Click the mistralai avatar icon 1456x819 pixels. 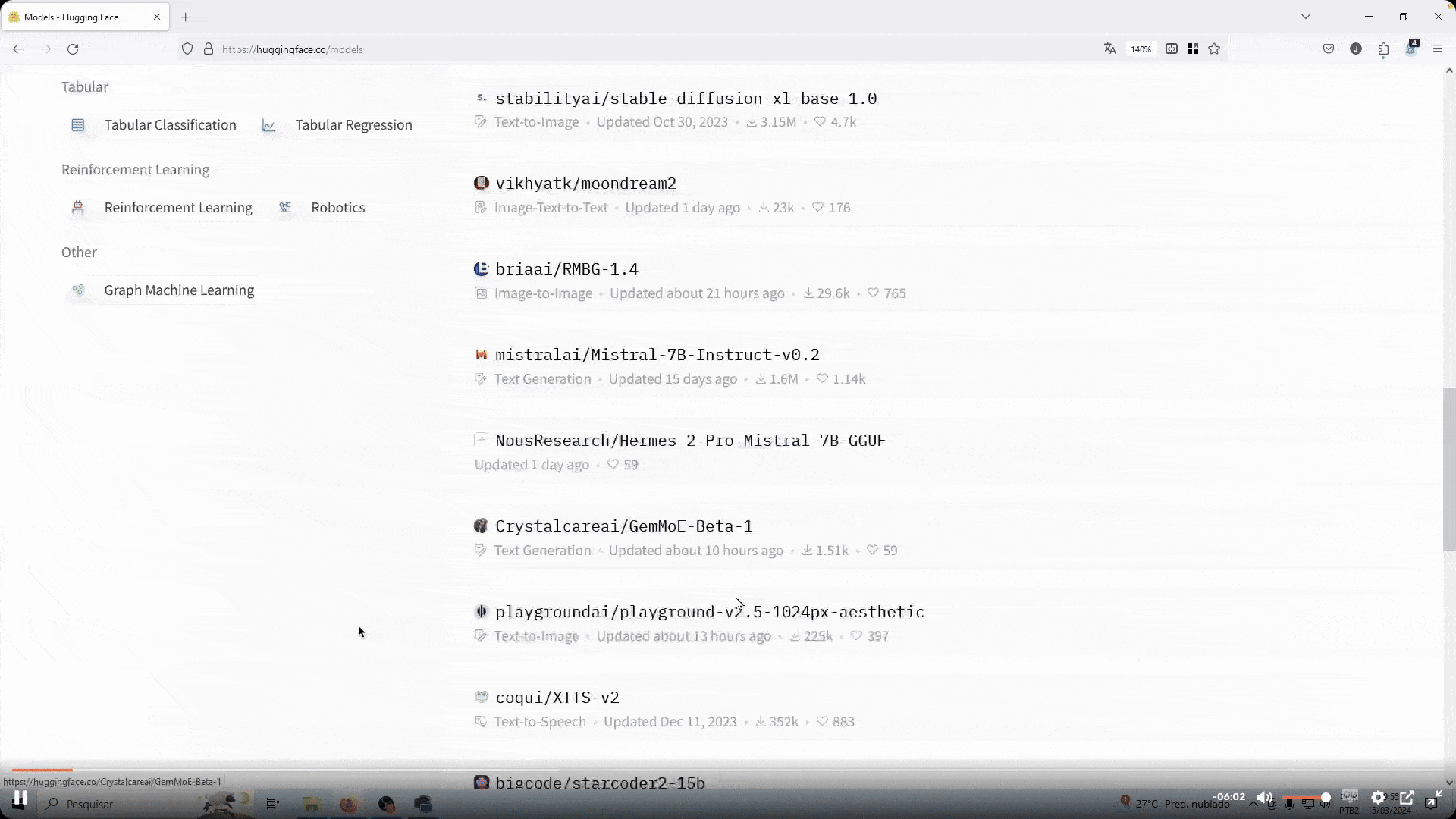[x=481, y=355]
